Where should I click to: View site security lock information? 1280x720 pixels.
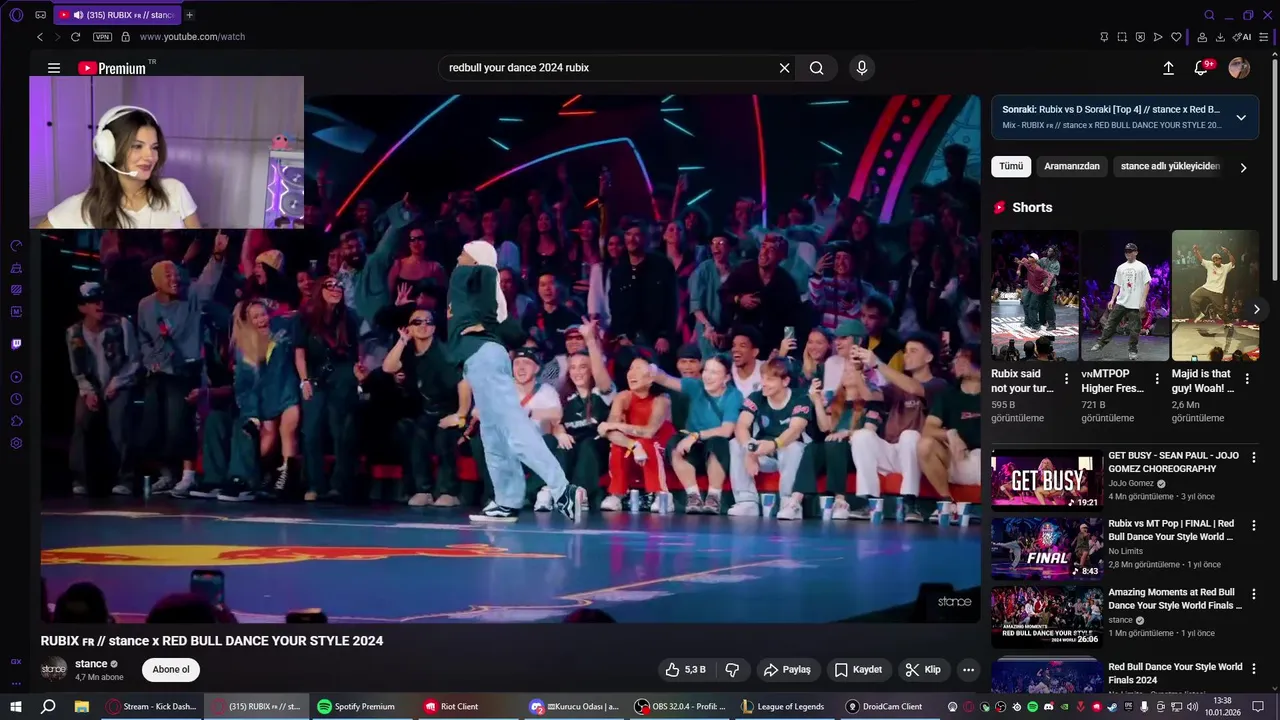pos(125,37)
